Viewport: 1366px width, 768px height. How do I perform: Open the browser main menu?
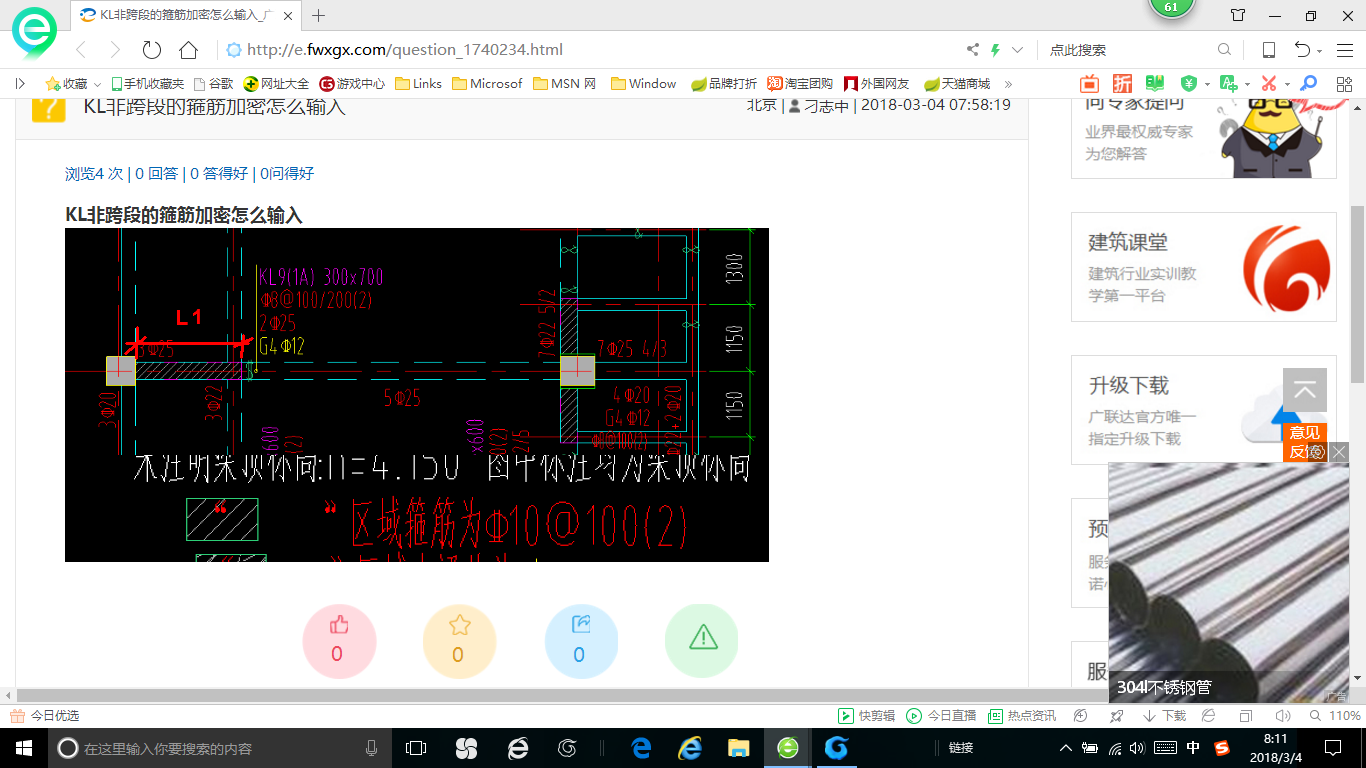coord(1343,50)
